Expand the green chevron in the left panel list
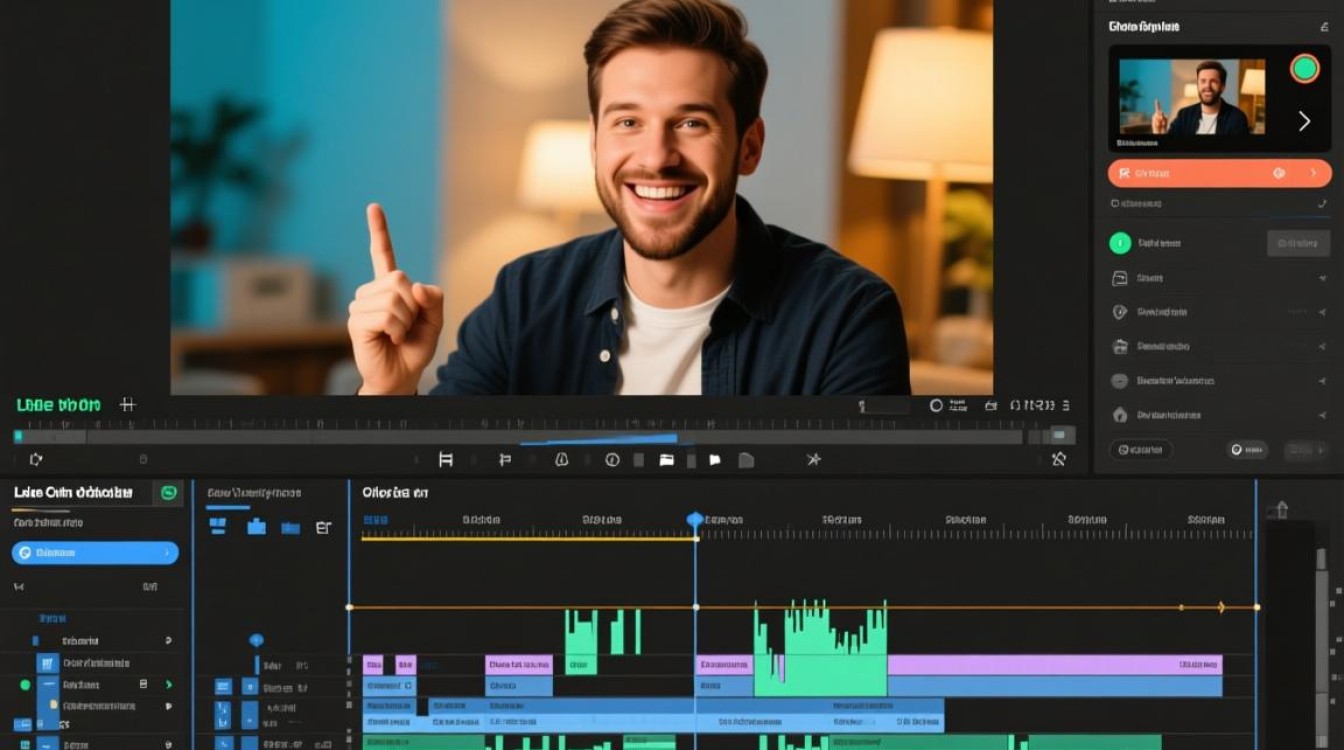The width and height of the screenshot is (1344, 750). (x=169, y=685)
